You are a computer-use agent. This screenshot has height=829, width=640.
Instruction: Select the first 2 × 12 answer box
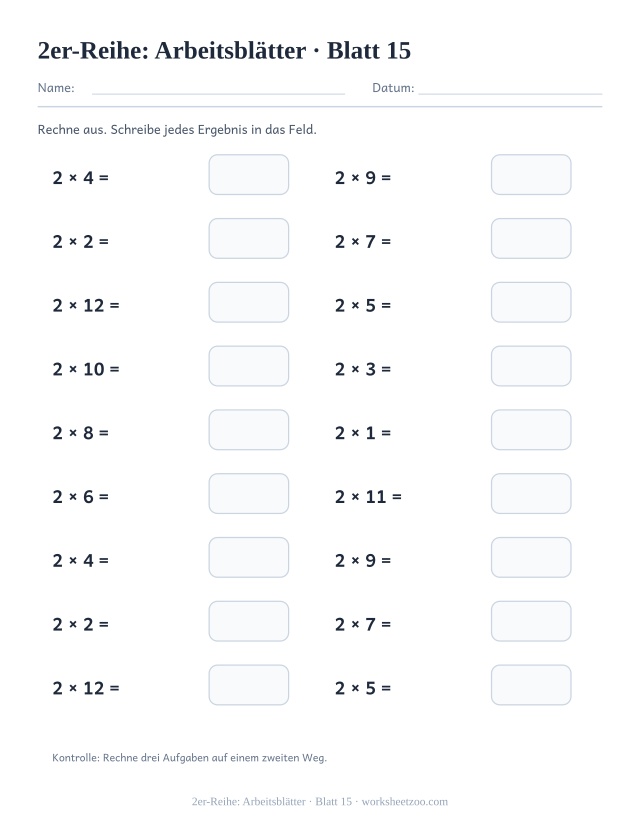click(x=249, y=302)
